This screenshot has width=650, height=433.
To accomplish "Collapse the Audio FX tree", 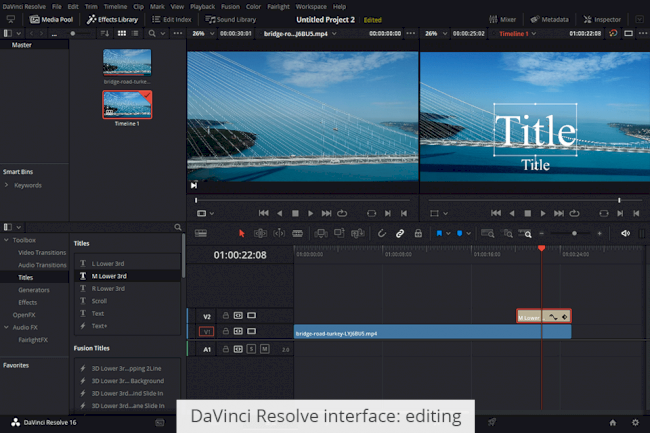I will (6, 327).
